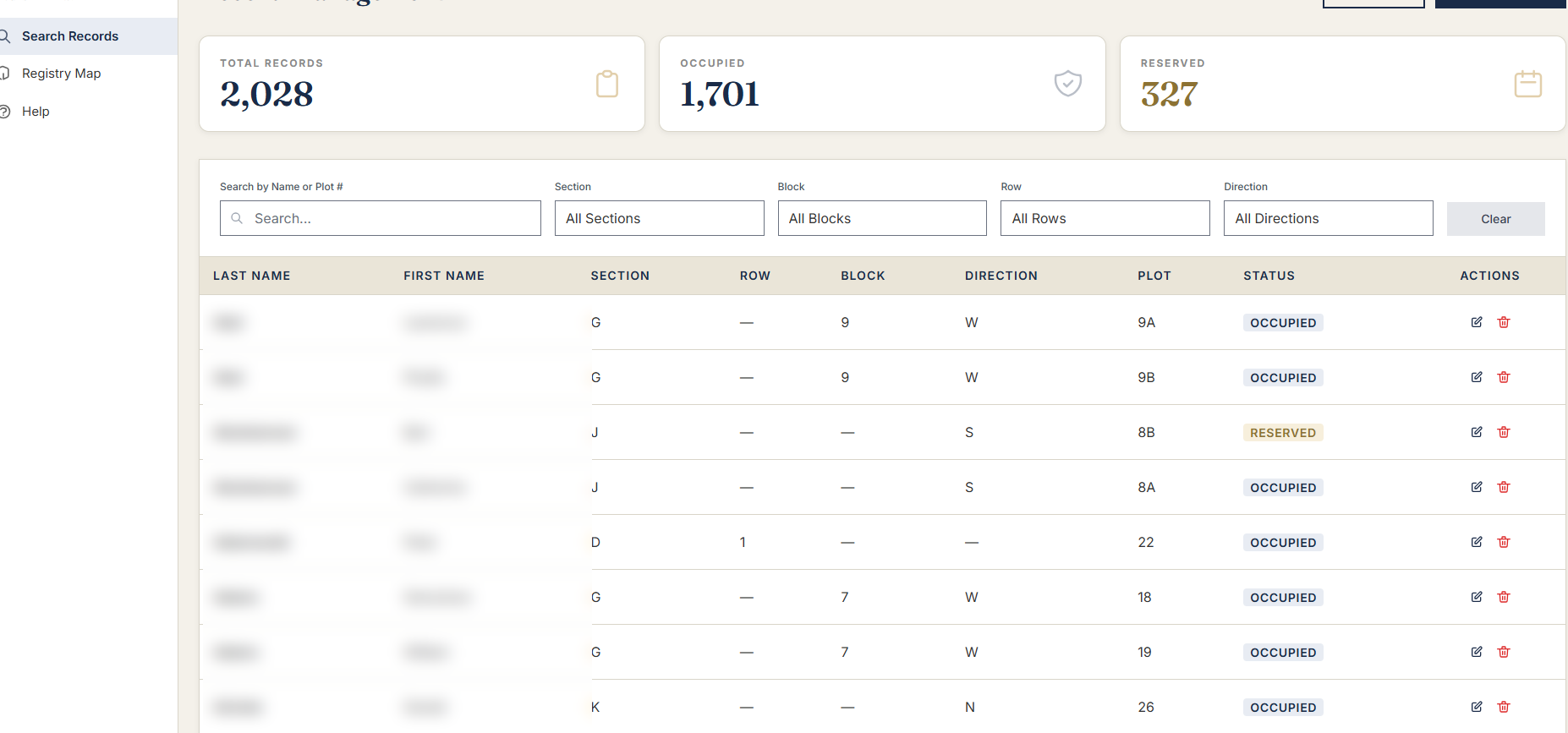Click the SECTION column header
The height and width of the screenshot is (733, 1568).
tap(620, 276)
